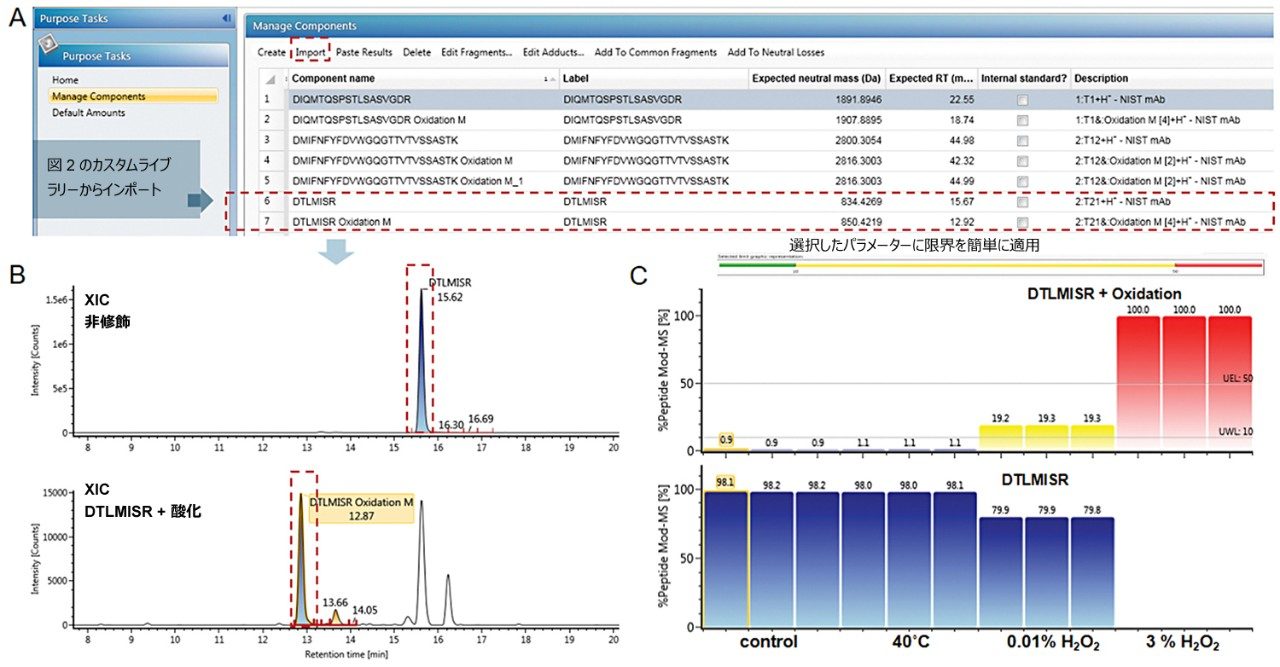Select component DTLMISR Oxidation M in row 7
This screenshot has height=667, width=1280.
(341, 220)
